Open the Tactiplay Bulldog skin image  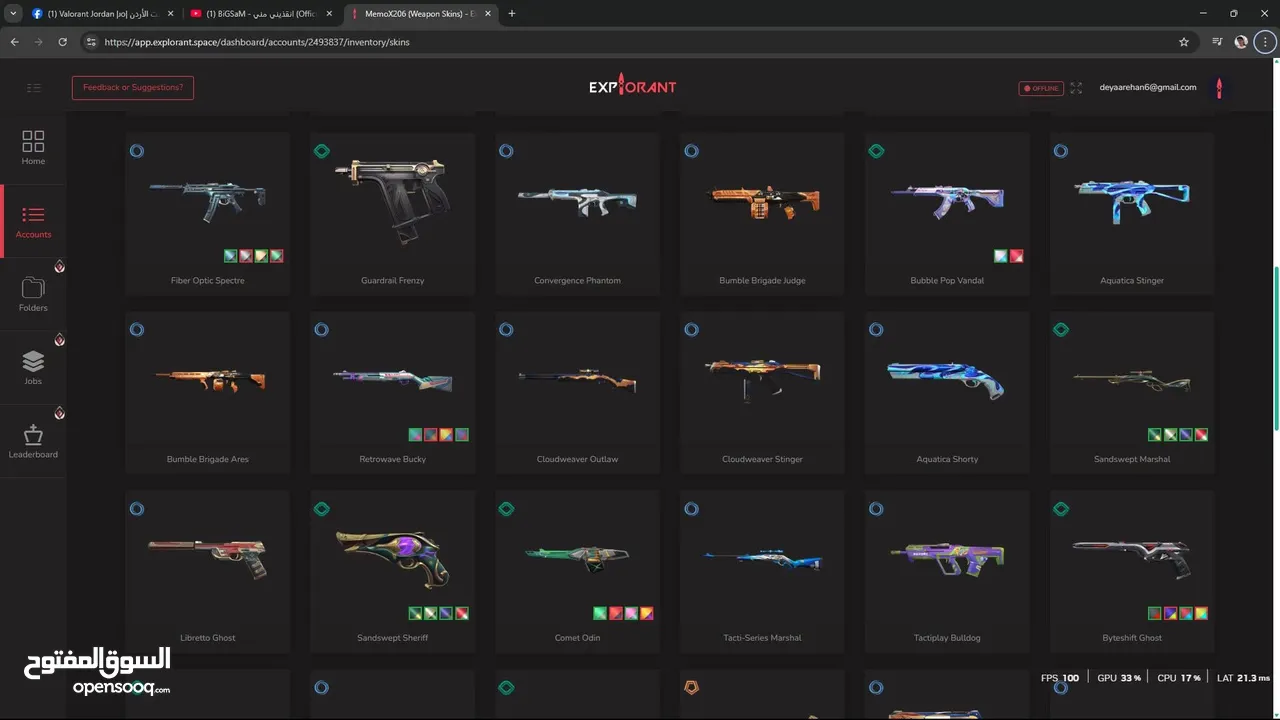[947, 560]
